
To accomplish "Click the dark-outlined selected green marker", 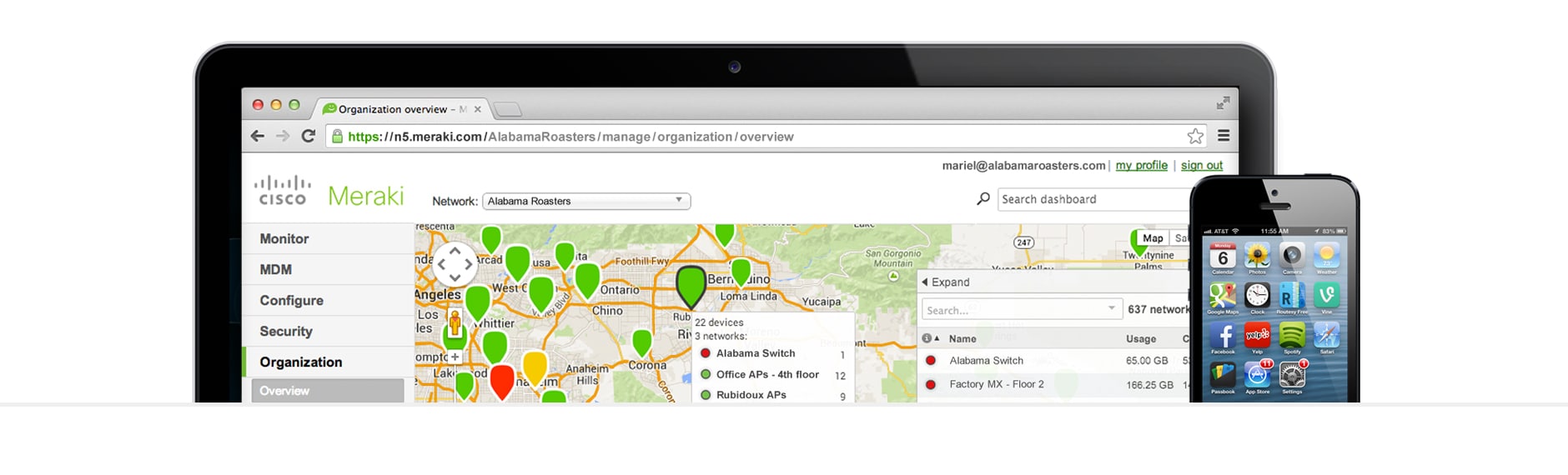I will pyautogui.click(x=691, y=286).
